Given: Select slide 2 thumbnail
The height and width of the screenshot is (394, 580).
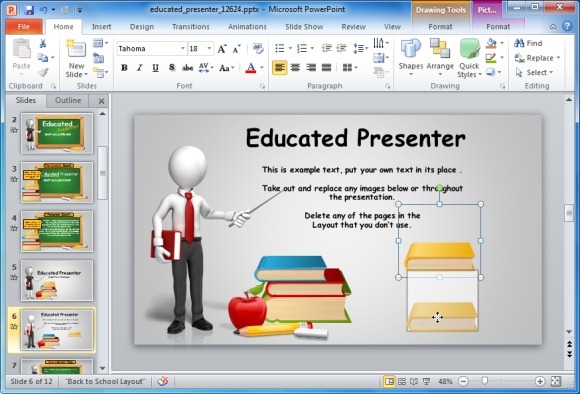Looking at the screenshot, I should pyautogui.click(x=57, y=134).
